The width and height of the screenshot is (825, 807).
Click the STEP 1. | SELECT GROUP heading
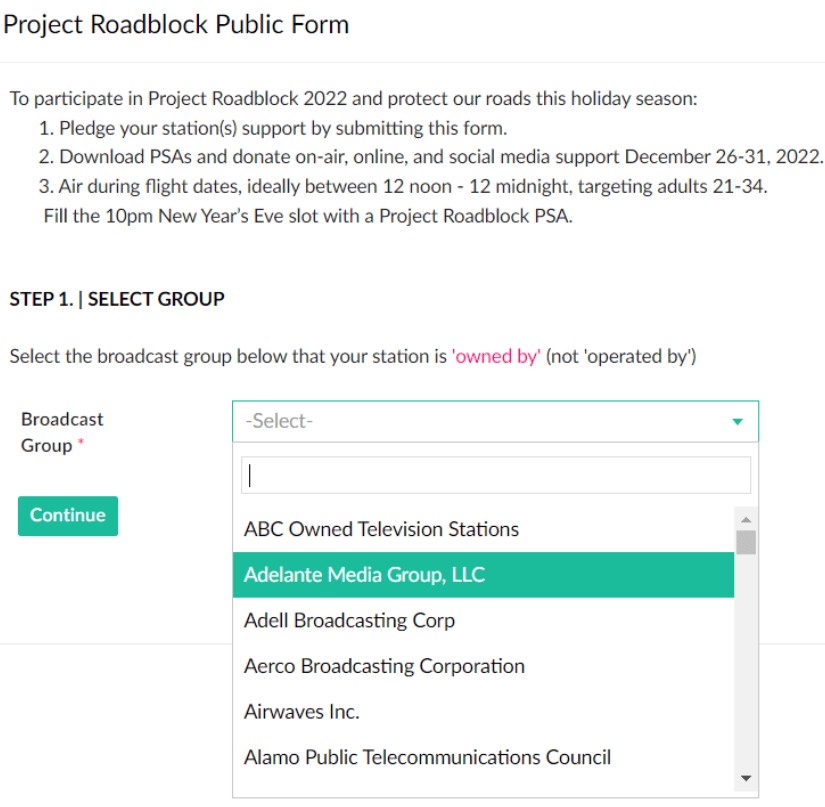click(117, 299)
